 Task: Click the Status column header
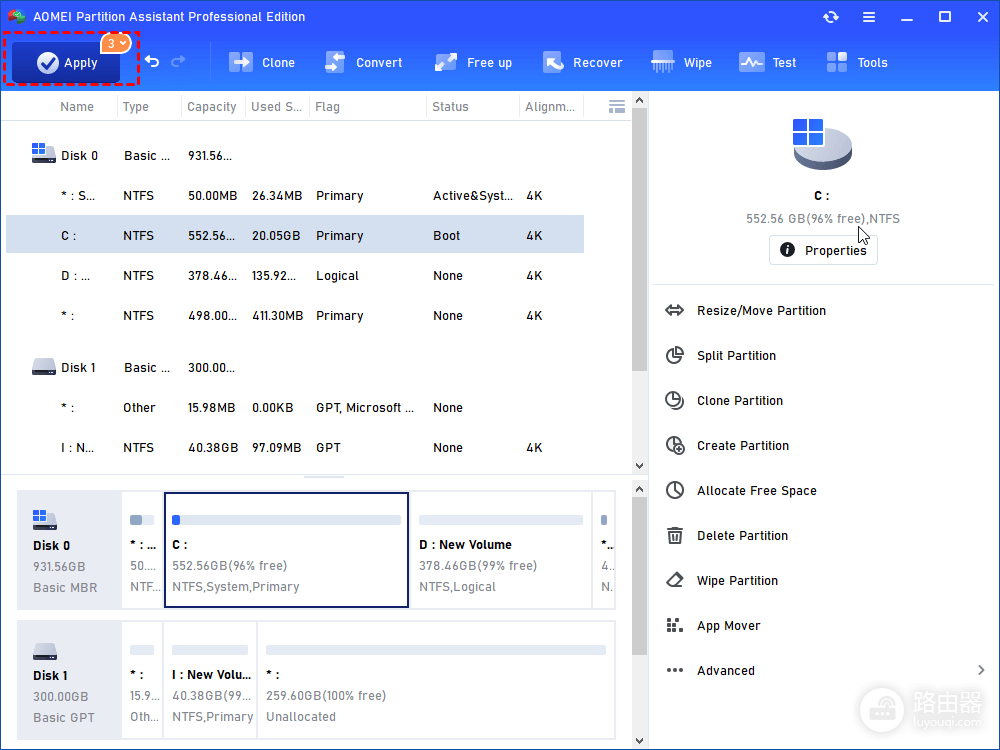click(450, 107)
